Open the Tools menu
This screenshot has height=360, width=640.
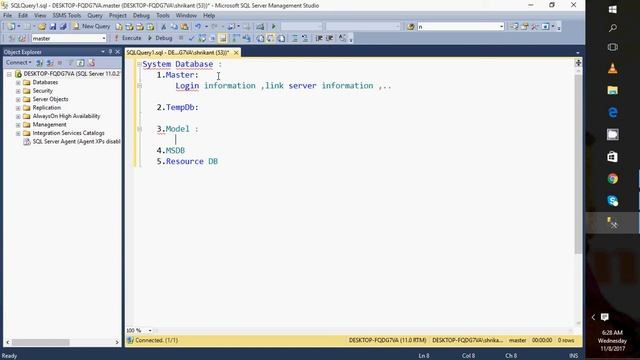(x=163, y=16)
